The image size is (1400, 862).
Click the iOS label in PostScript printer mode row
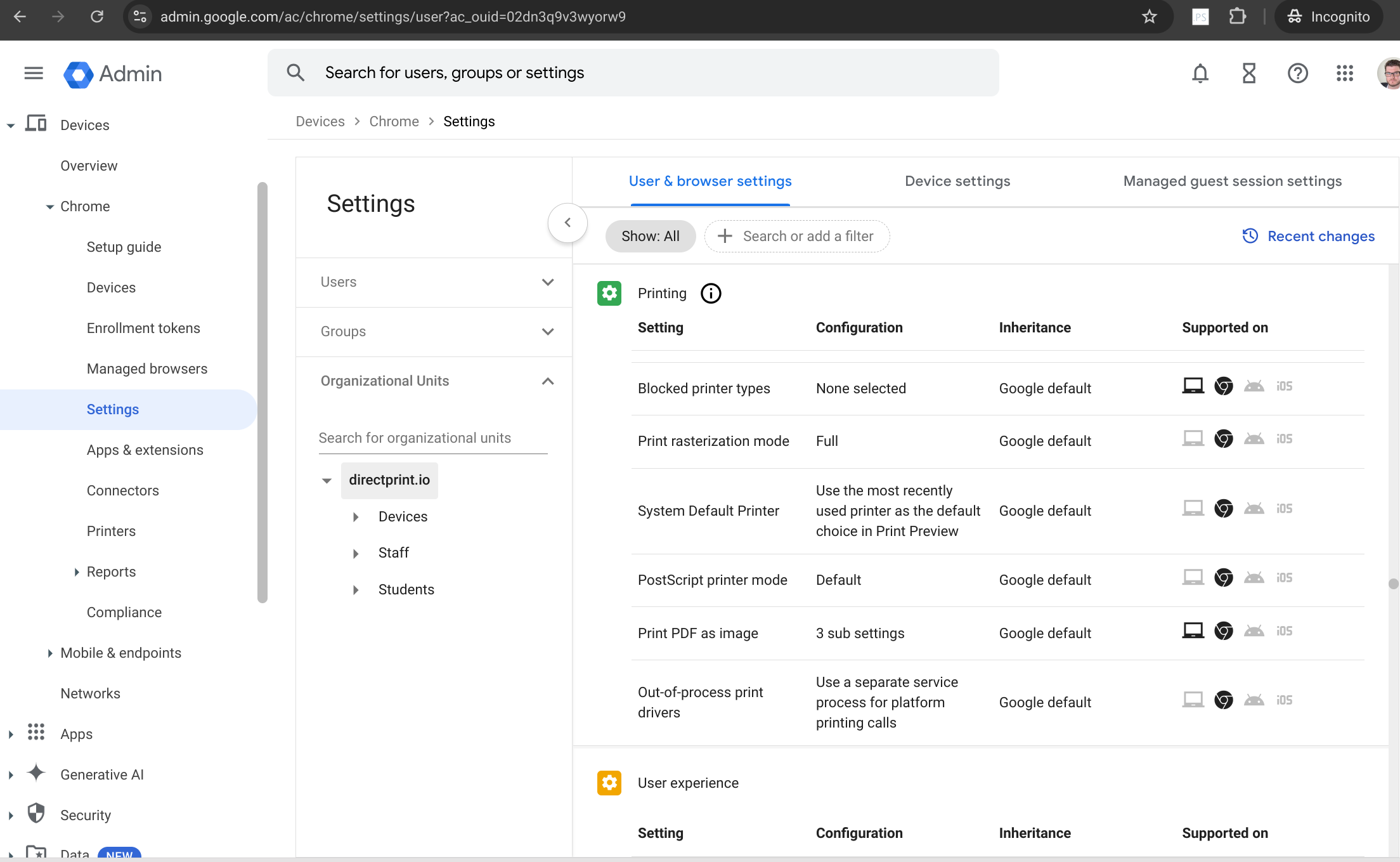pyautogui.click(x=1285, y=578)
